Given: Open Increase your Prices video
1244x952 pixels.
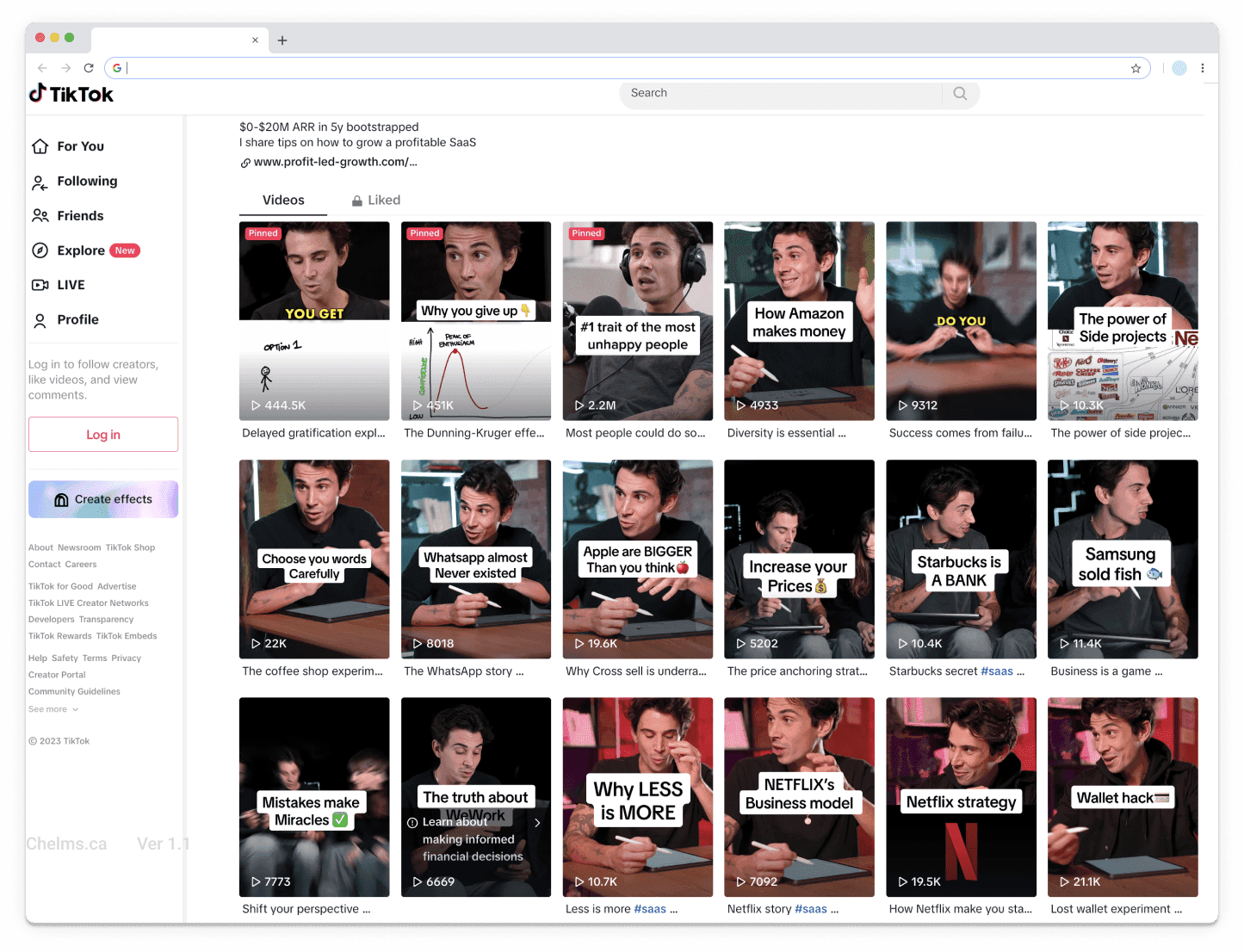Looking at the screenshot, I should click(800, 559).
